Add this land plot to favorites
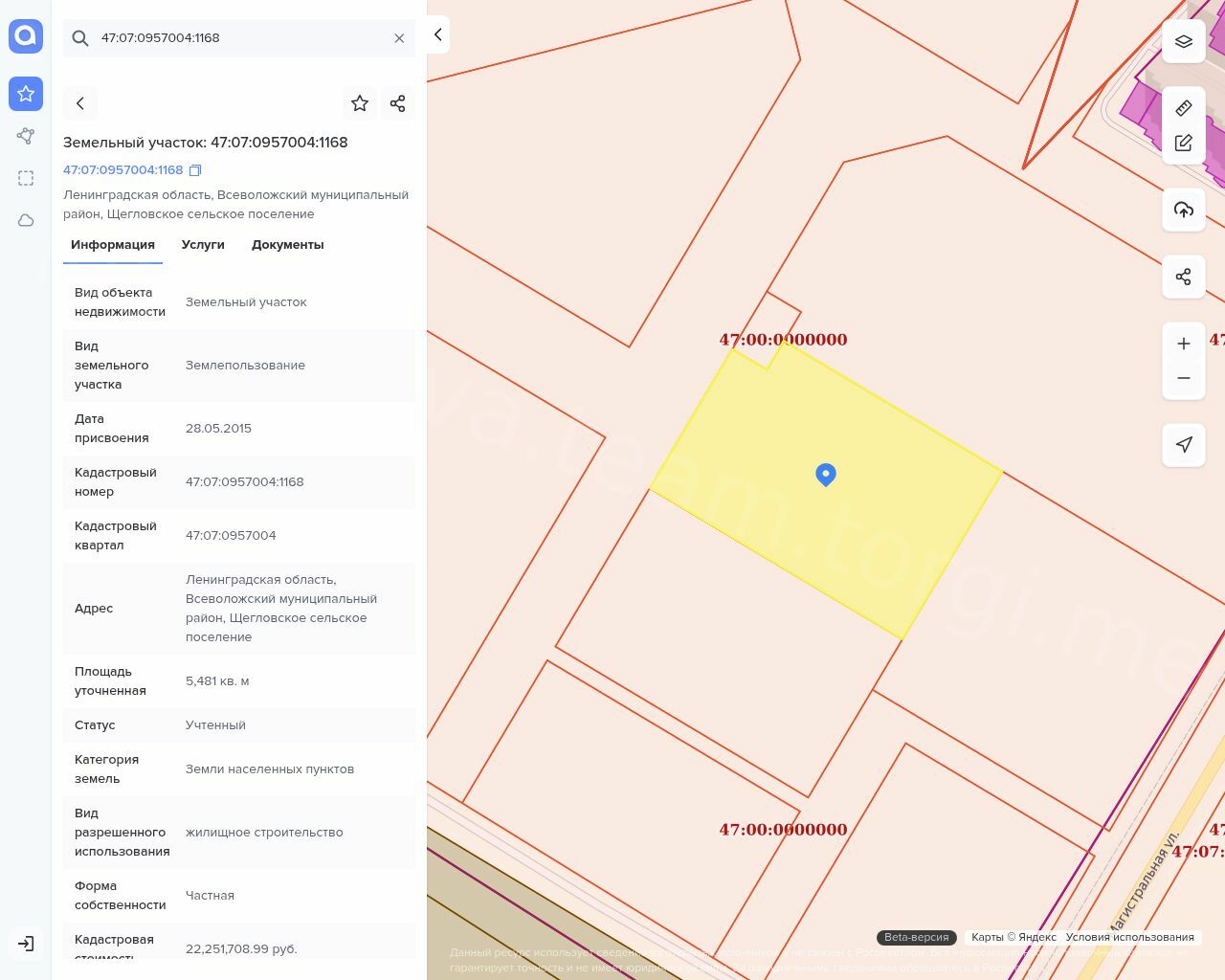 [360, 103]
